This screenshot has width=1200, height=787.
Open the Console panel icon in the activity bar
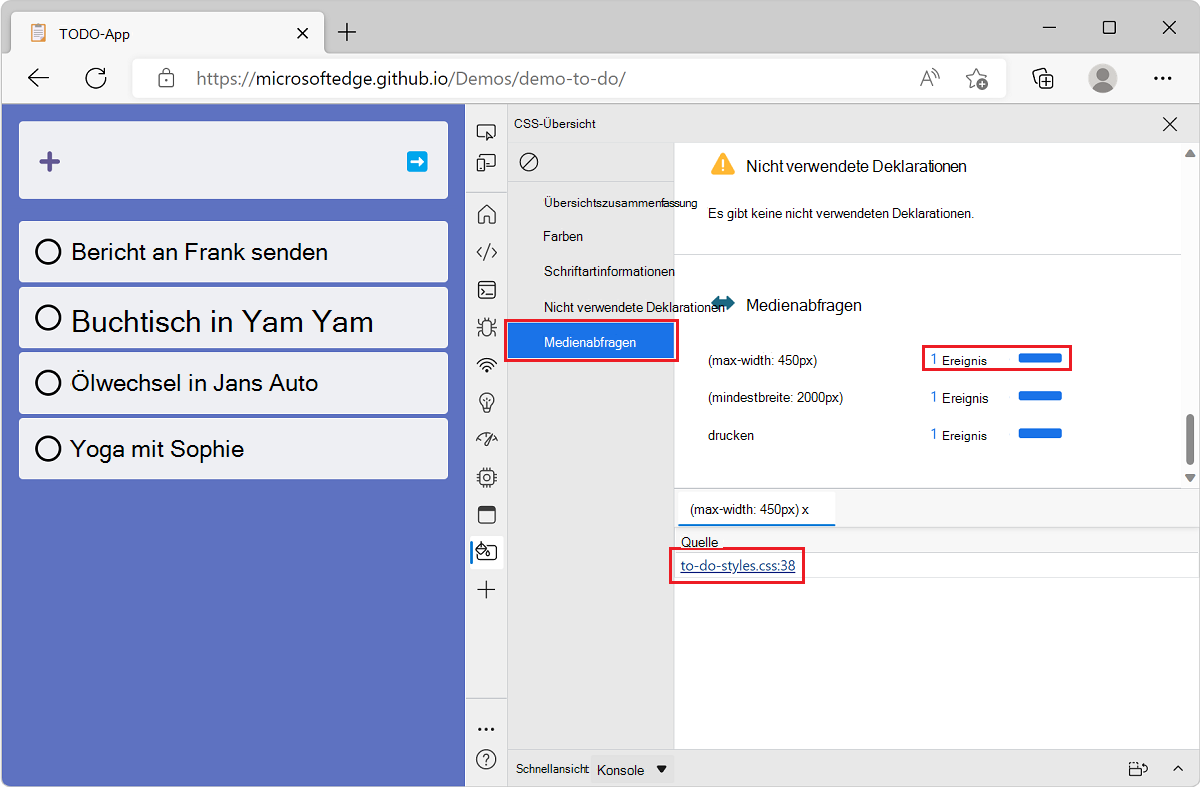pos(486,290)
